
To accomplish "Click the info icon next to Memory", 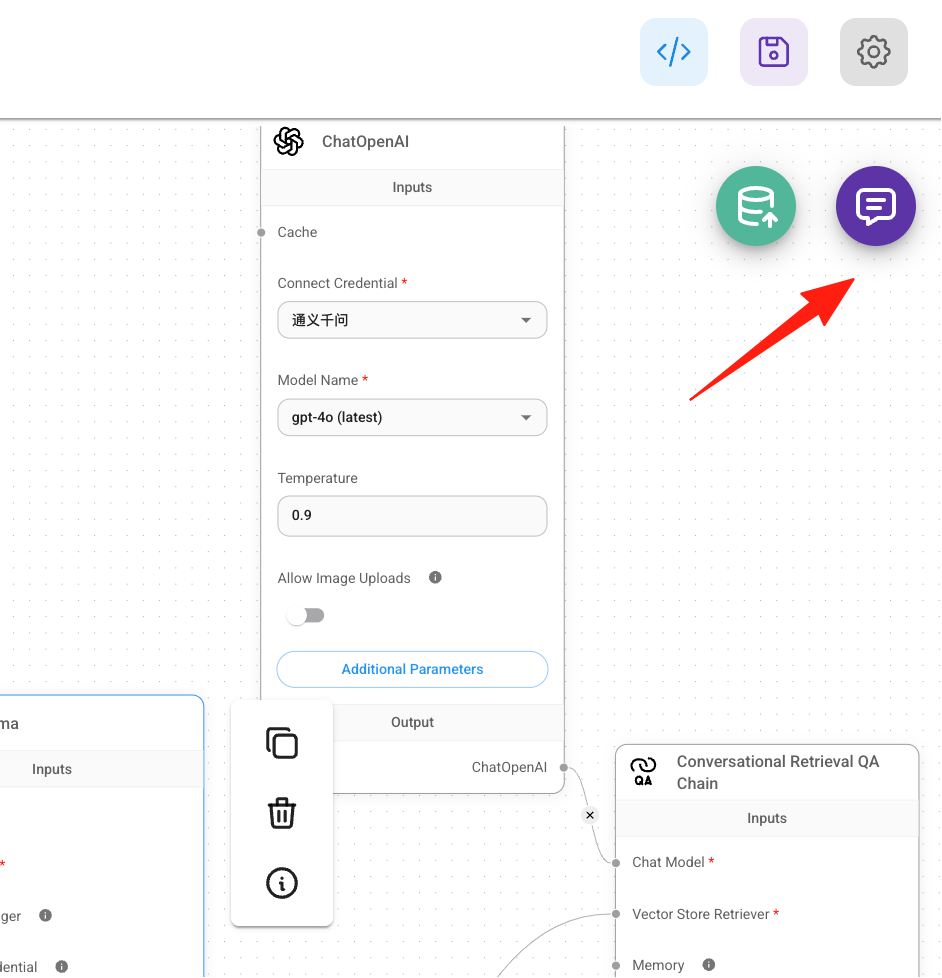I will coord(709,965).
